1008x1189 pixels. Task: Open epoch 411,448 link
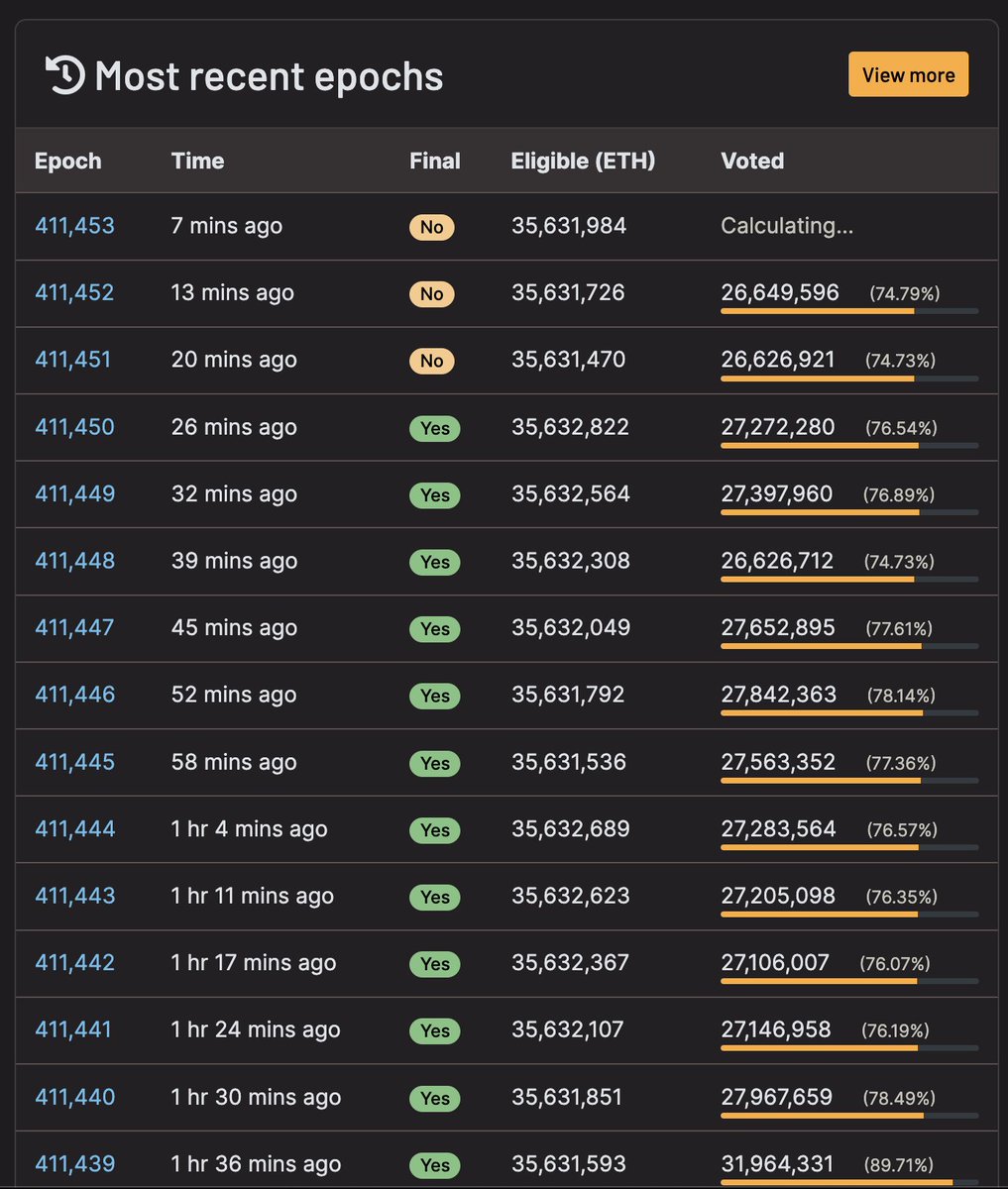[x=74, y=561]
